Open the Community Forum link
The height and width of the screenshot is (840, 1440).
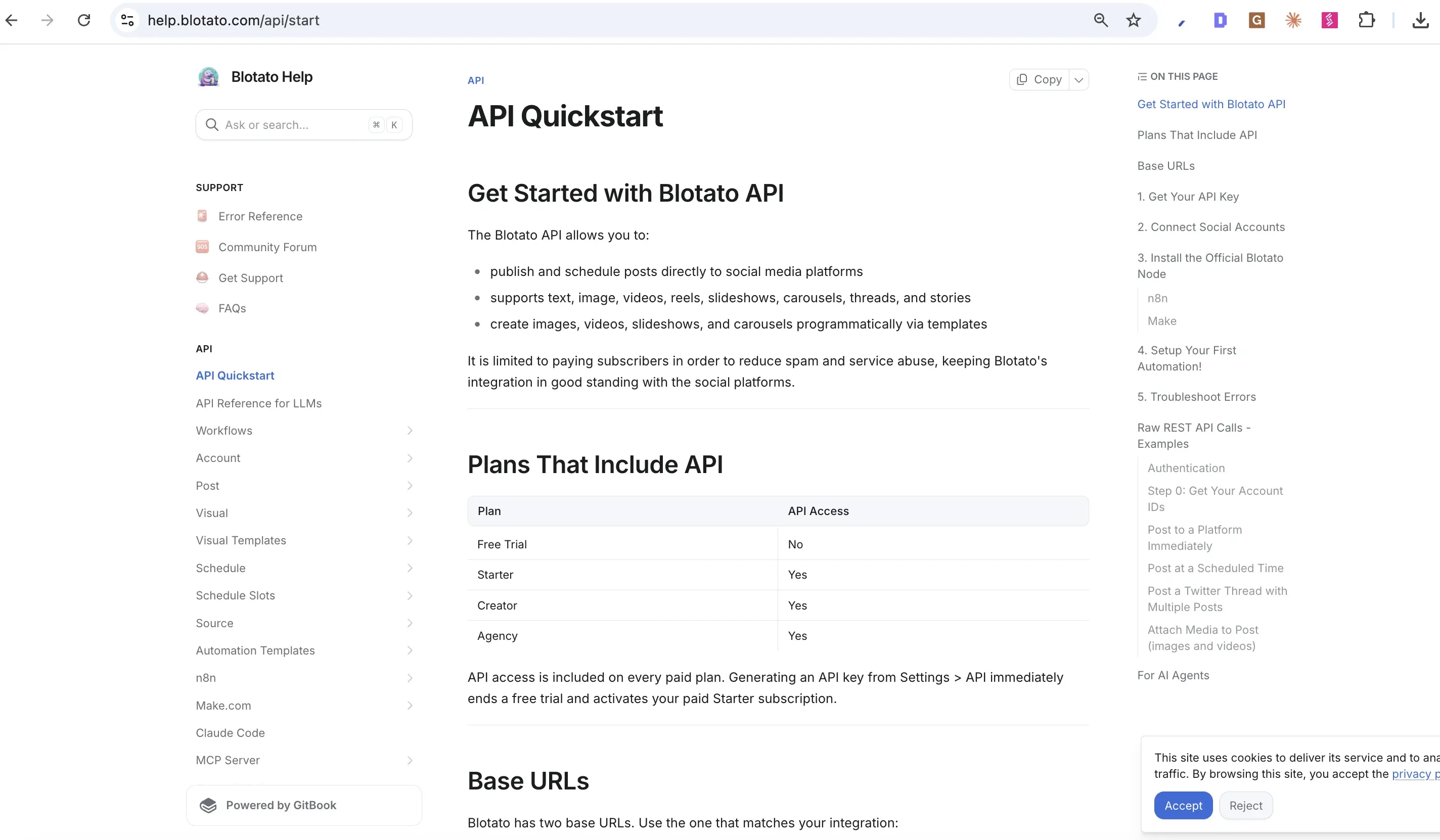pos(267,247)
